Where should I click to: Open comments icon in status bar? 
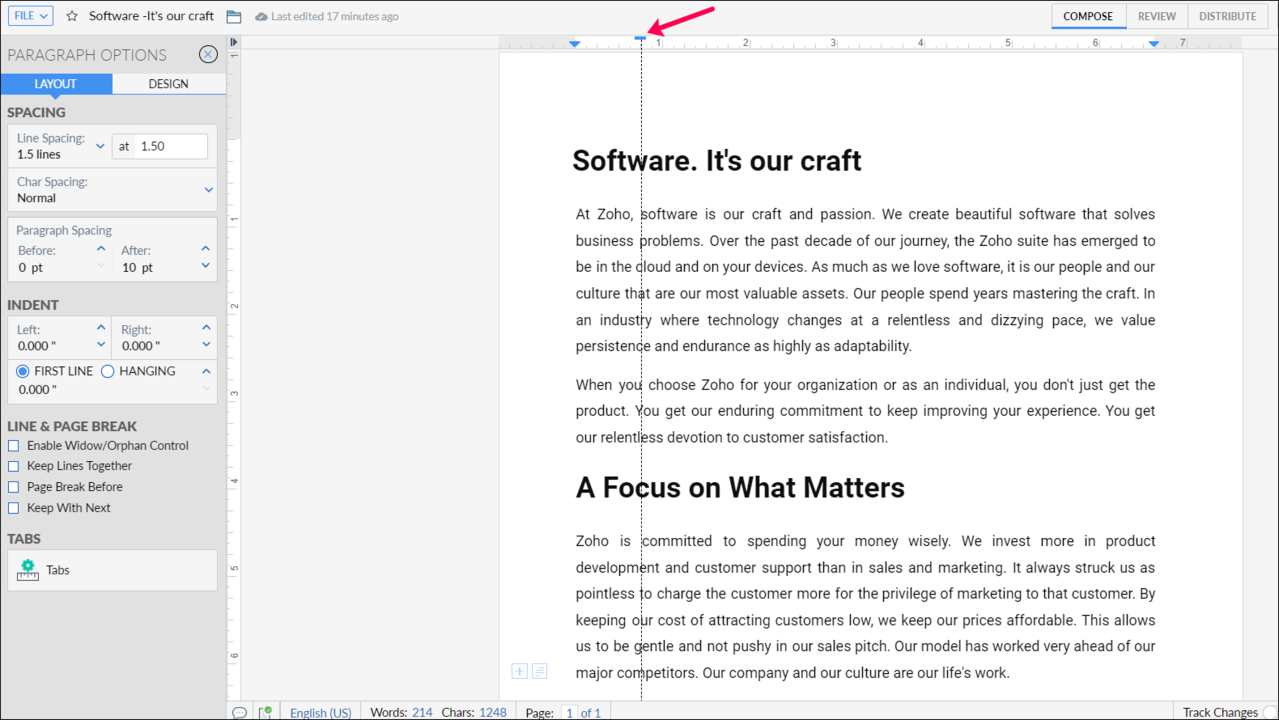(240, 712)
